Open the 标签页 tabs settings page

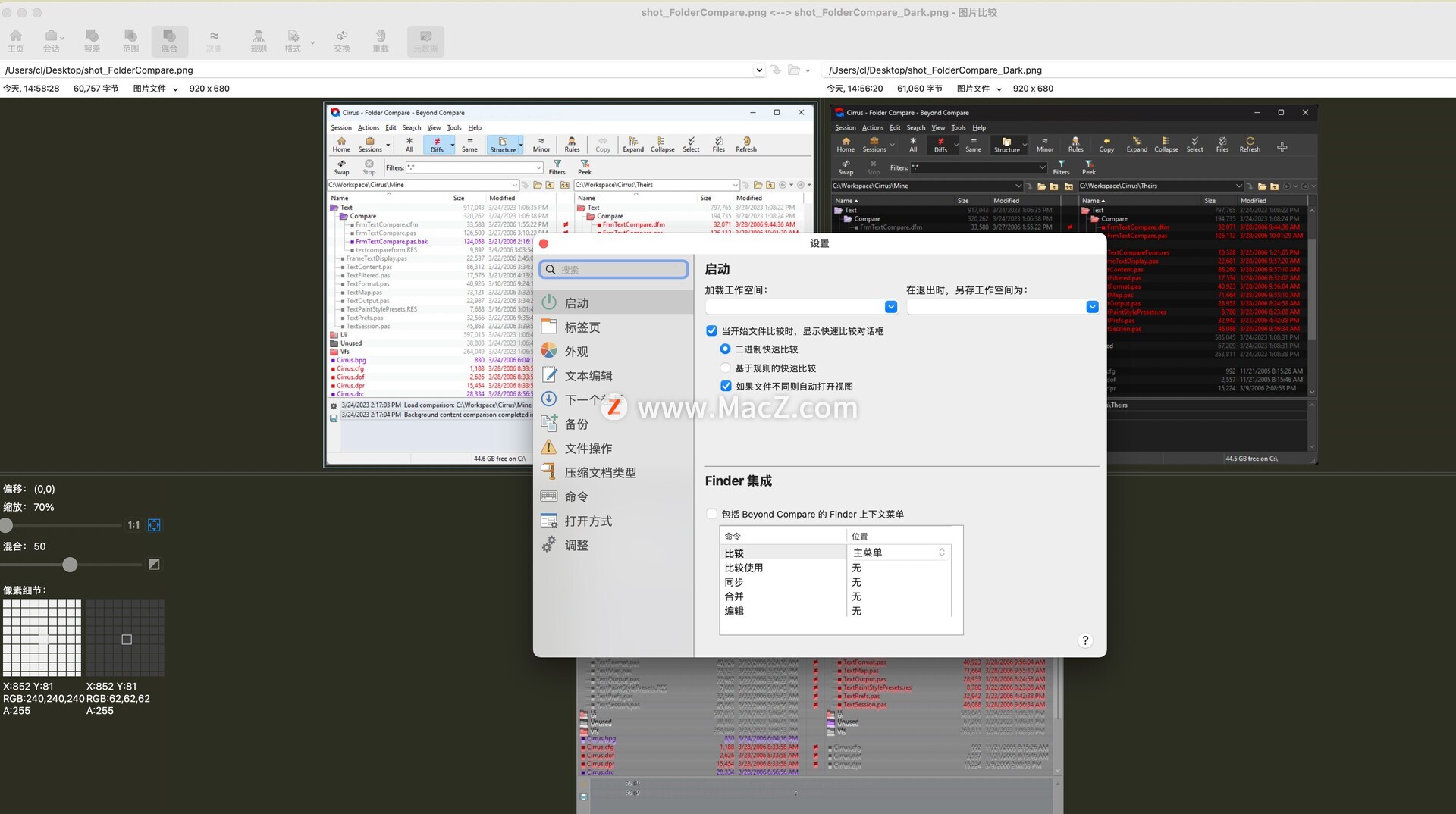[x=613, y=327]
